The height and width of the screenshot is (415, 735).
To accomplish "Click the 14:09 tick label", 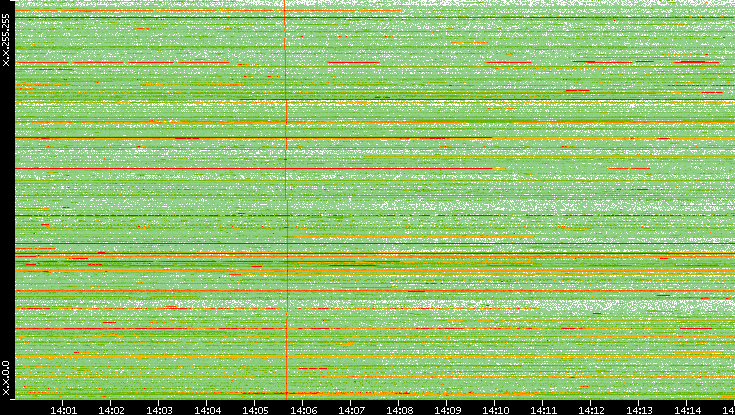I will (x=447, y=410).
